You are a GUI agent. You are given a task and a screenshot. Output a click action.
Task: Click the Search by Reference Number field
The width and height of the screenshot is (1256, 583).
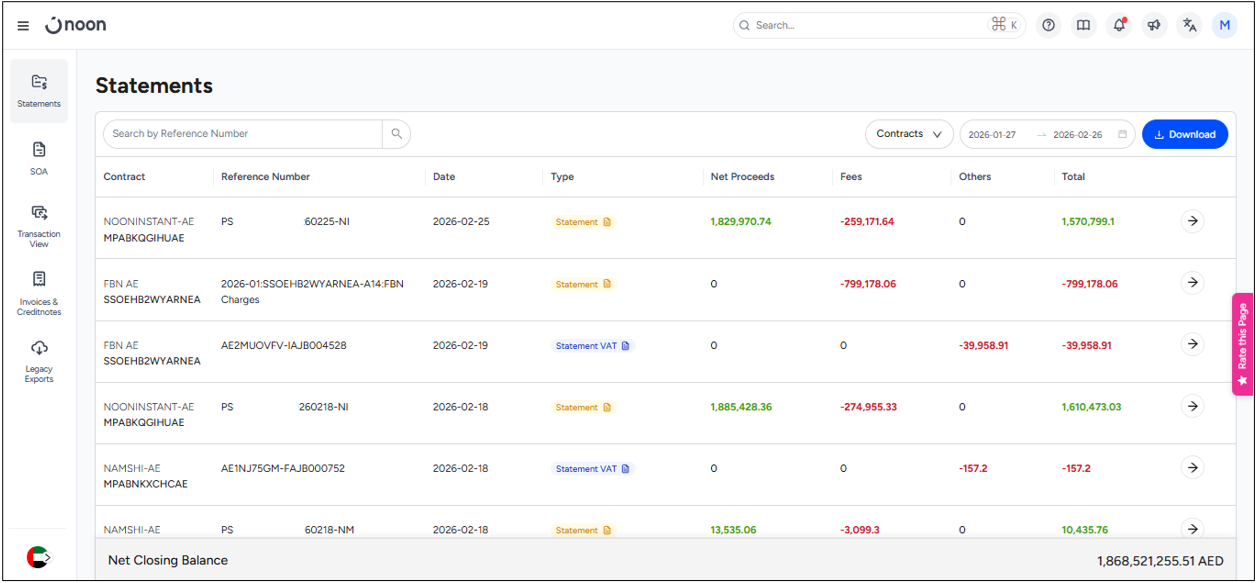(x=243, y=134)
